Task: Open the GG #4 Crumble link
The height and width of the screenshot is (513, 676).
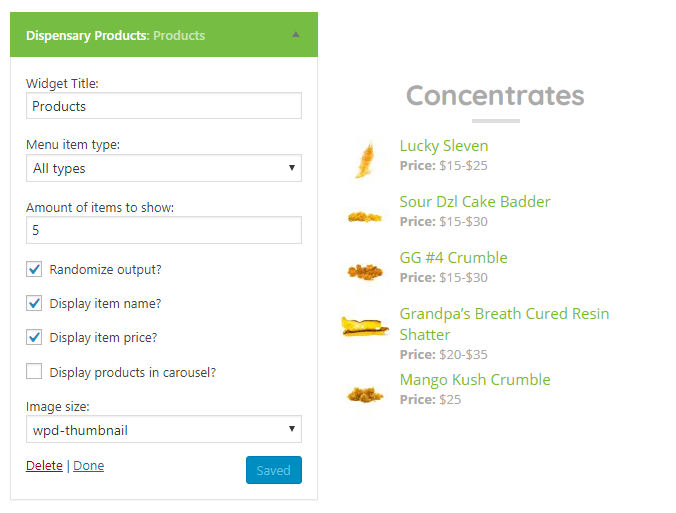Action: pyautogui.click(x=453, y=258)
